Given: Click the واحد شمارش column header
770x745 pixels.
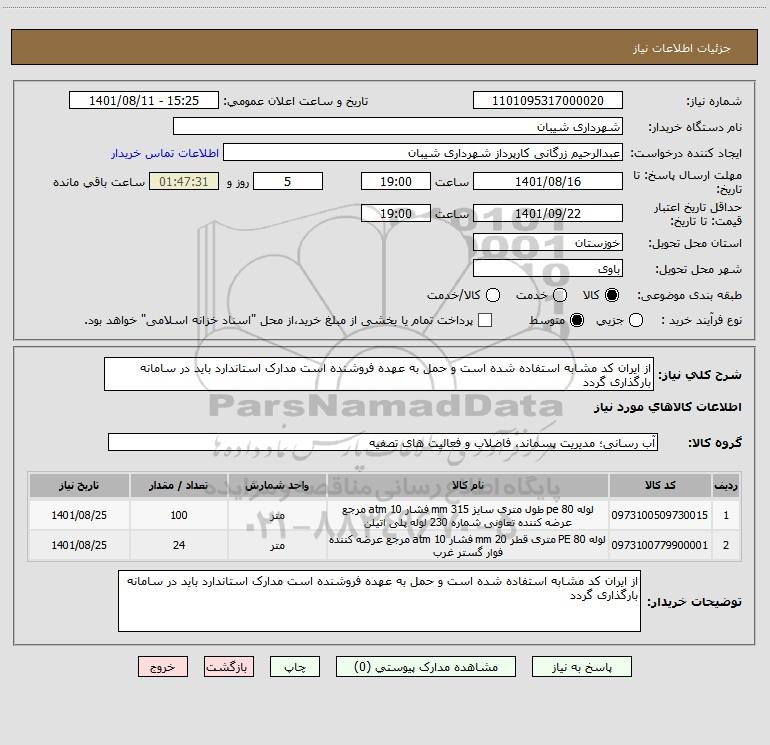Looking at the screenshot, I should click(x=277, y=485).
